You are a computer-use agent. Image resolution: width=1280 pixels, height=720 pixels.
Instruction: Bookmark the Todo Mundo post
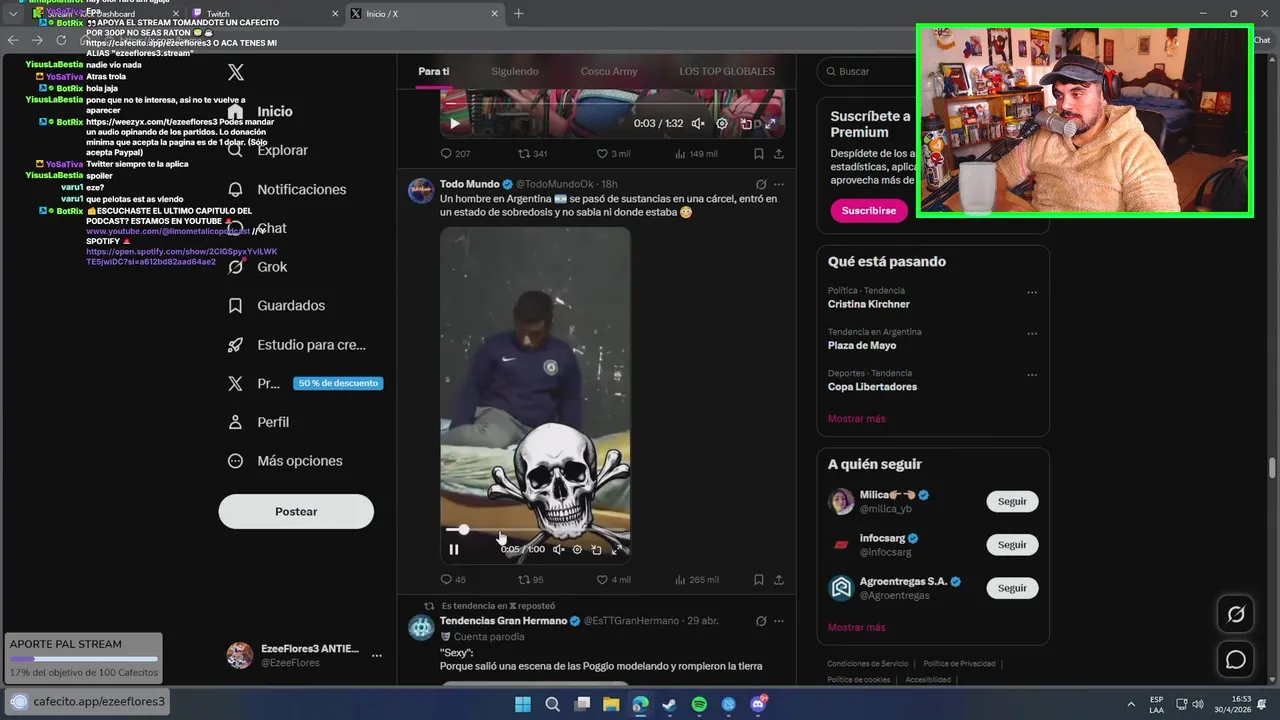[759, 580]
